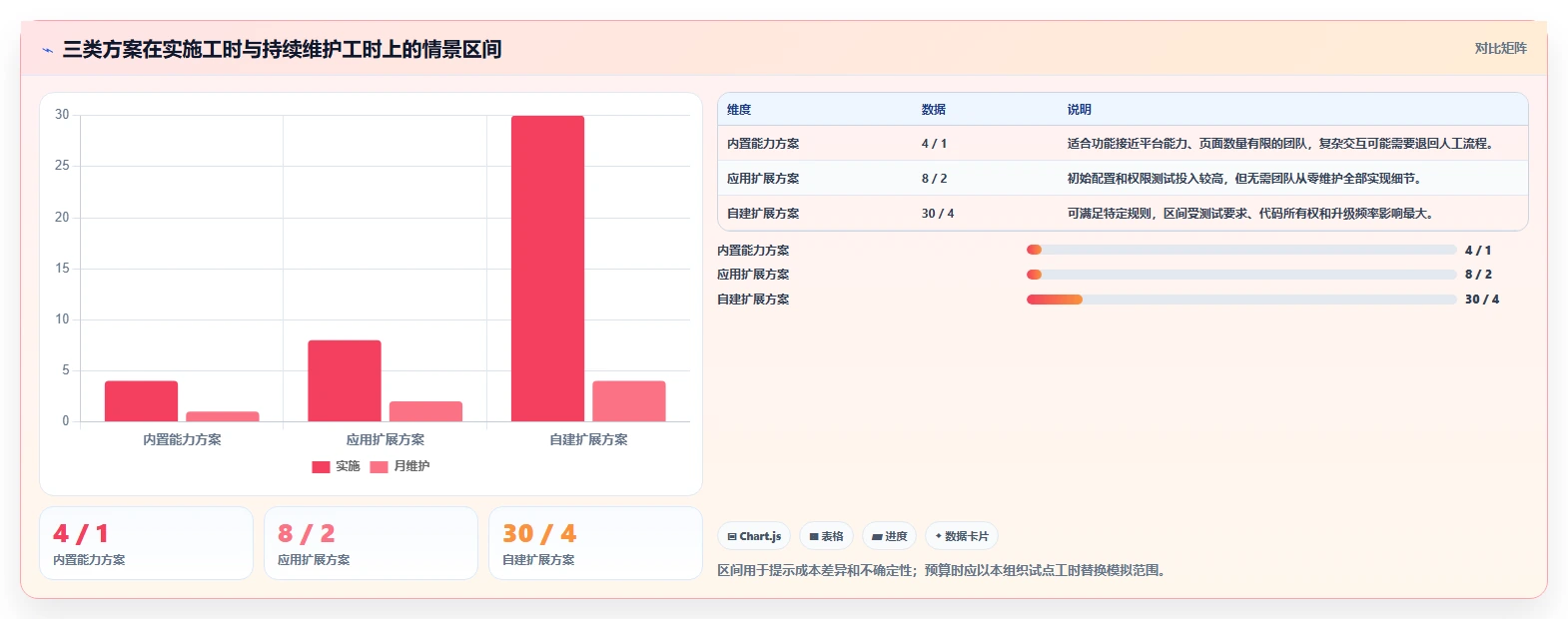Select the 内置能力方案 table row label
Screen dimensions: 1568x619
(763, 144)
